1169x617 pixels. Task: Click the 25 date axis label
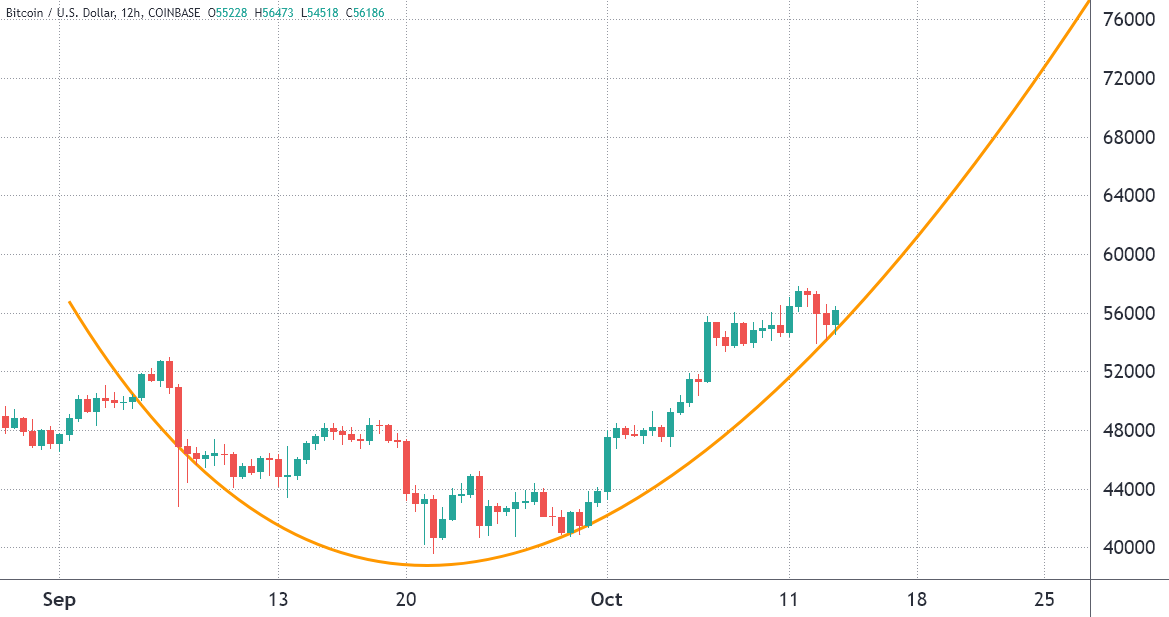(x=1044, y=600)
